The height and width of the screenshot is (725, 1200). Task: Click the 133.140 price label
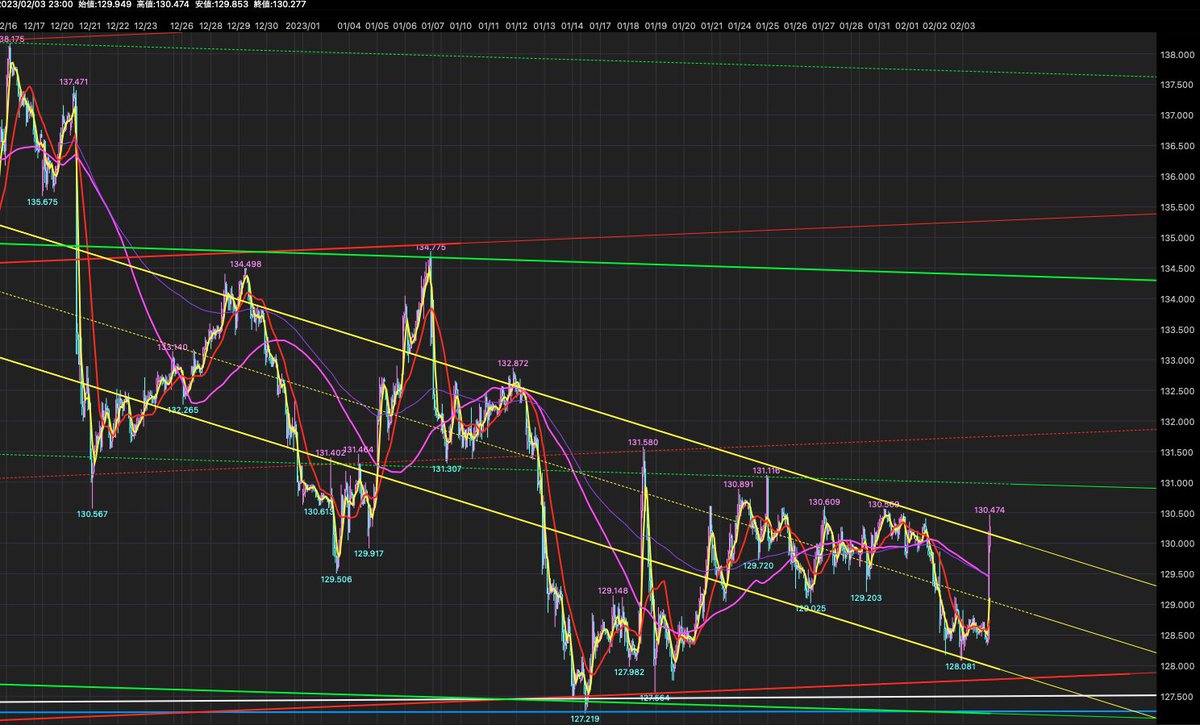172,347
